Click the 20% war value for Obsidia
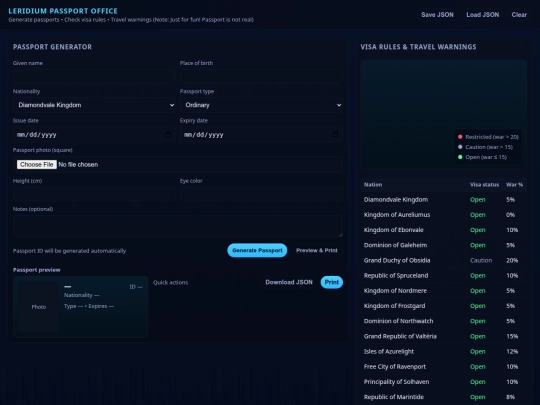 [512, 260]
